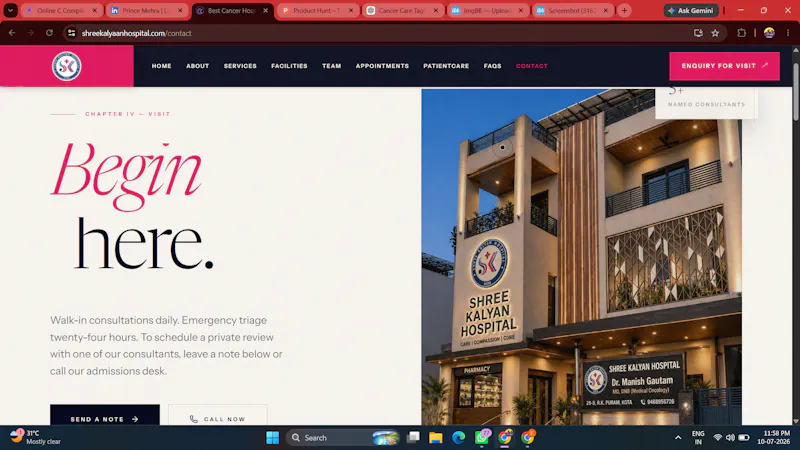Click the battery icon in system tray
This screenshot has height=450, width=800.
744,438
